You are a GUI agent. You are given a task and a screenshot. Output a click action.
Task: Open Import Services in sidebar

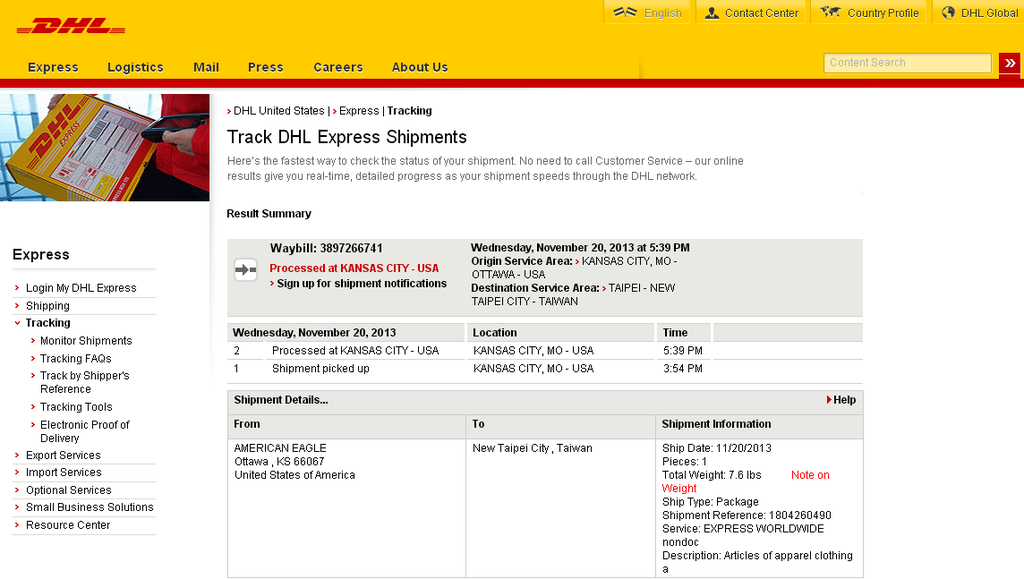63,473
